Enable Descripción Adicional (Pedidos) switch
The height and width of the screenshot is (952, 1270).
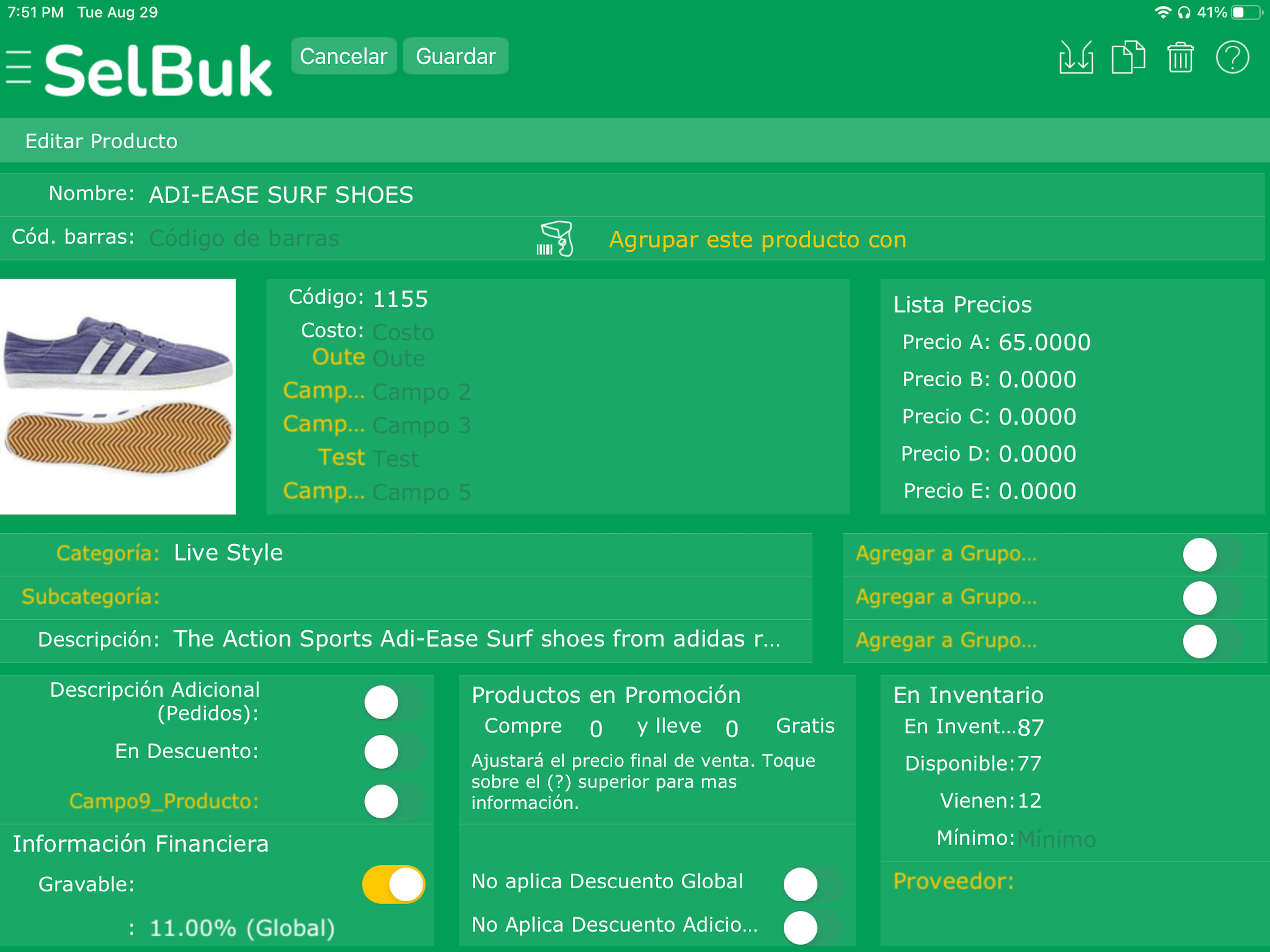click(394, 701)
